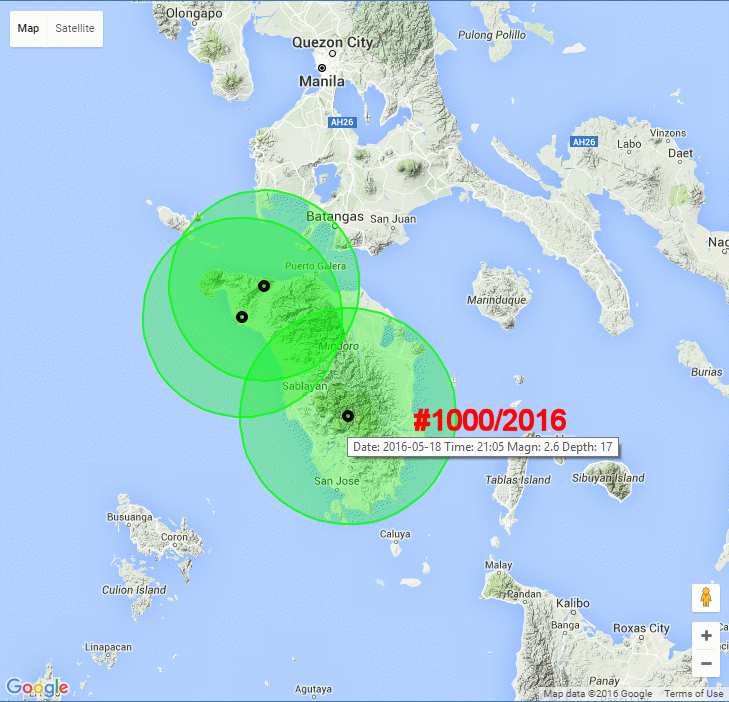Select the westernmost epicenter marker on Mindoro

(241, 317)
